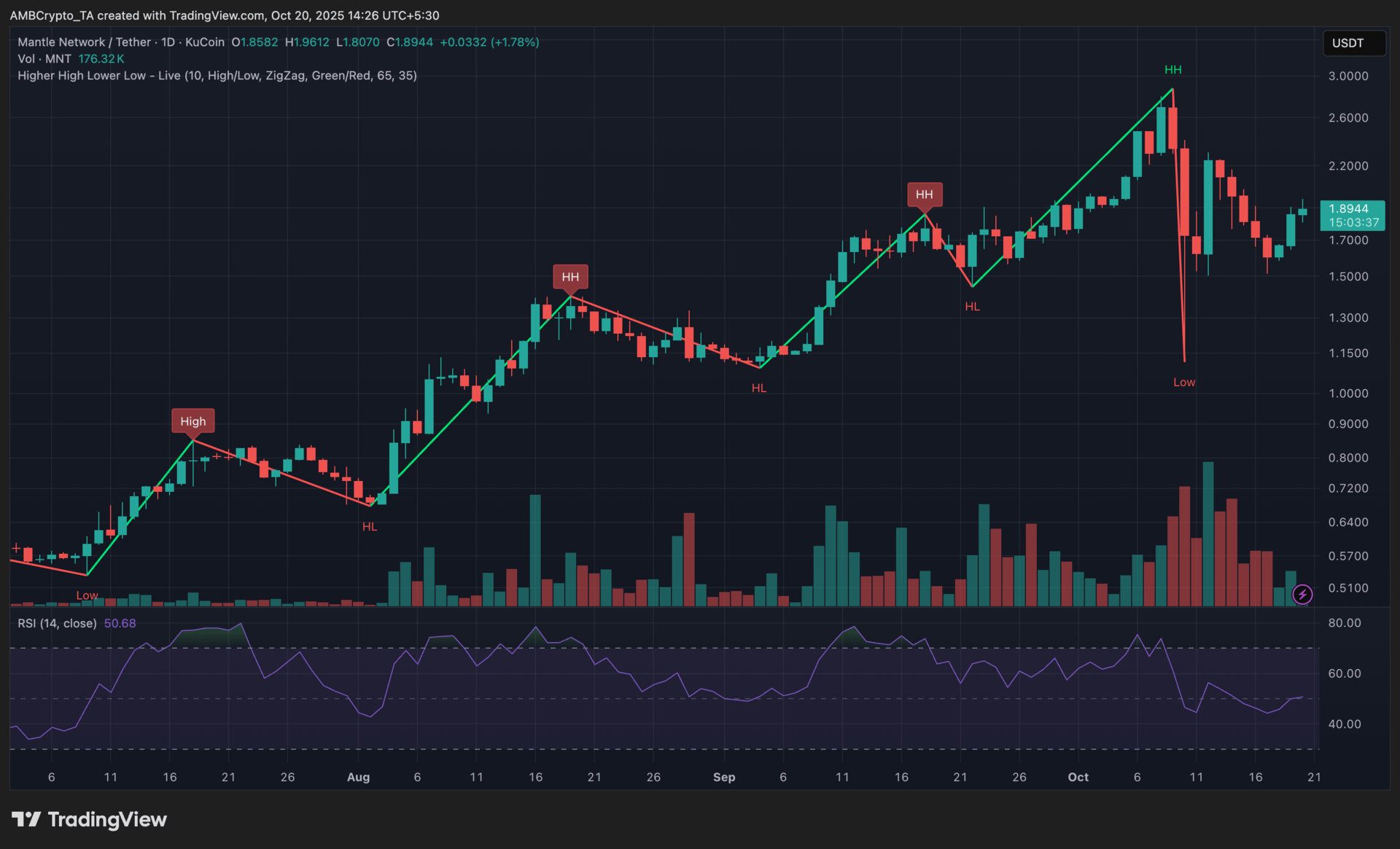Click the 'Oct' date on time axis

[x=1078, y=778]
